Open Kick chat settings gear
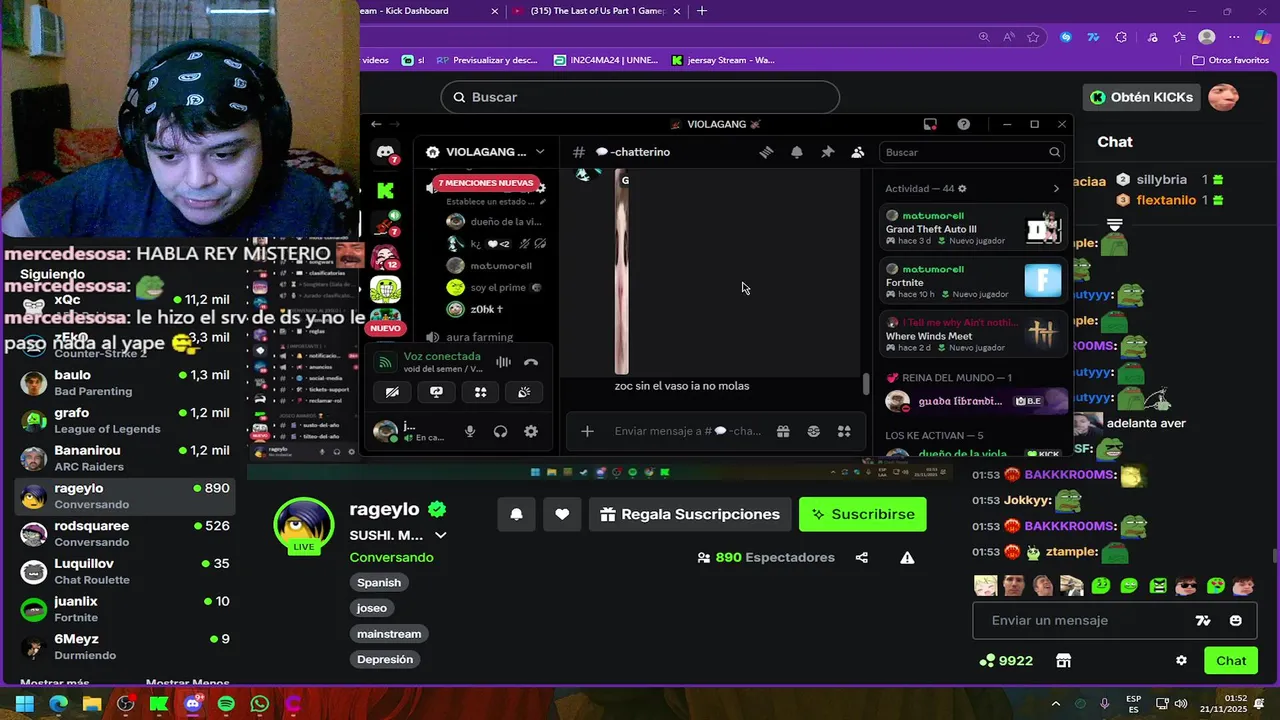The image size is (1280, 720). 1181,660
